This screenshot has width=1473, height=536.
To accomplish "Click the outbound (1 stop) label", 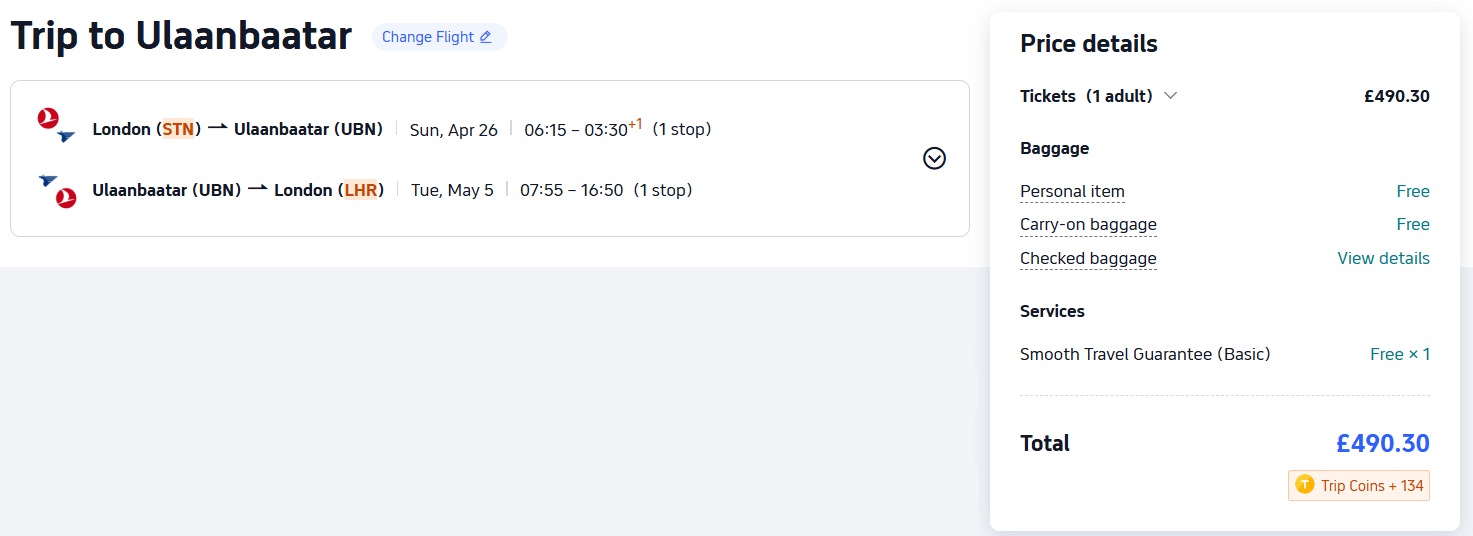I will (x=681, y=129).
